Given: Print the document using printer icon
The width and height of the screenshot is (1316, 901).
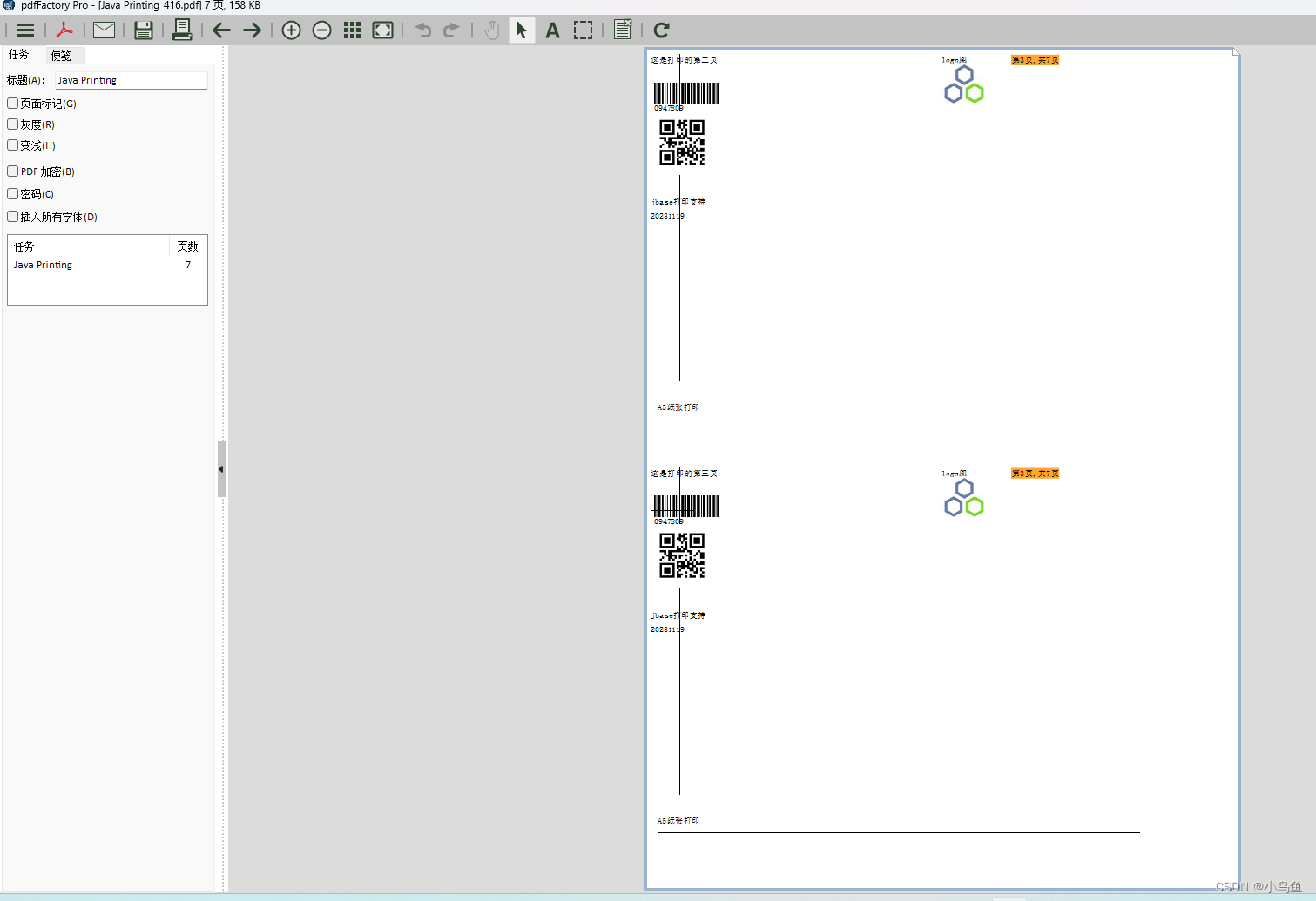Looking at the screenshot, I should tap(182, 30).
